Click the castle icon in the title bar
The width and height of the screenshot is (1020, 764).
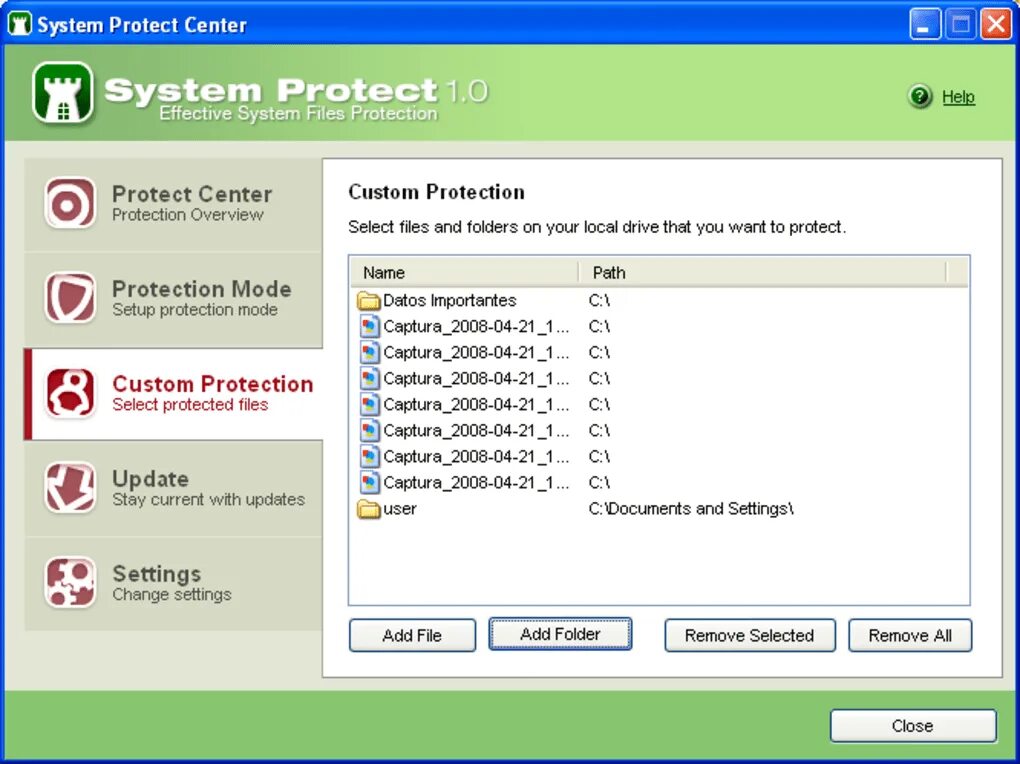[x=20, y=24]
